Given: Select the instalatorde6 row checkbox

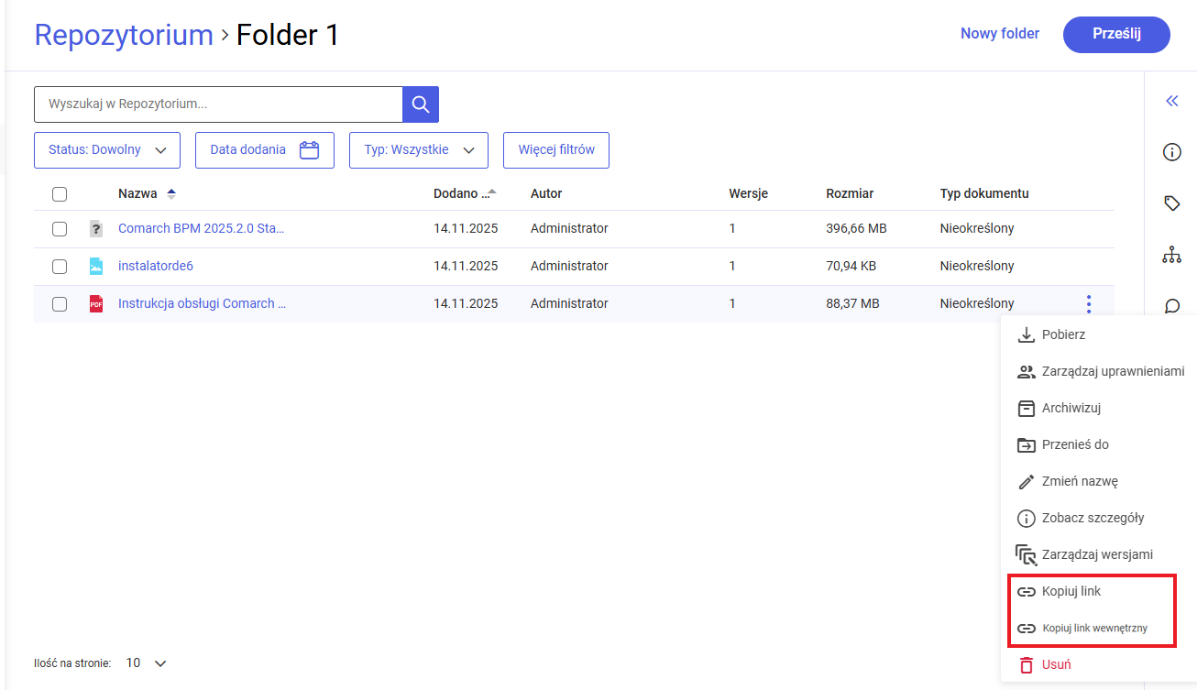Looking at the screenshot, I should (x=59, y=266).
